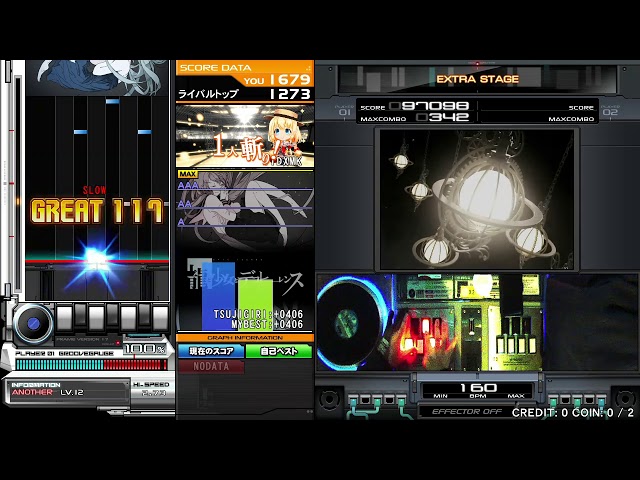Click the yellow MAX label on the graph
Viewport: 640px width, 480px height.
click(187, 174)
